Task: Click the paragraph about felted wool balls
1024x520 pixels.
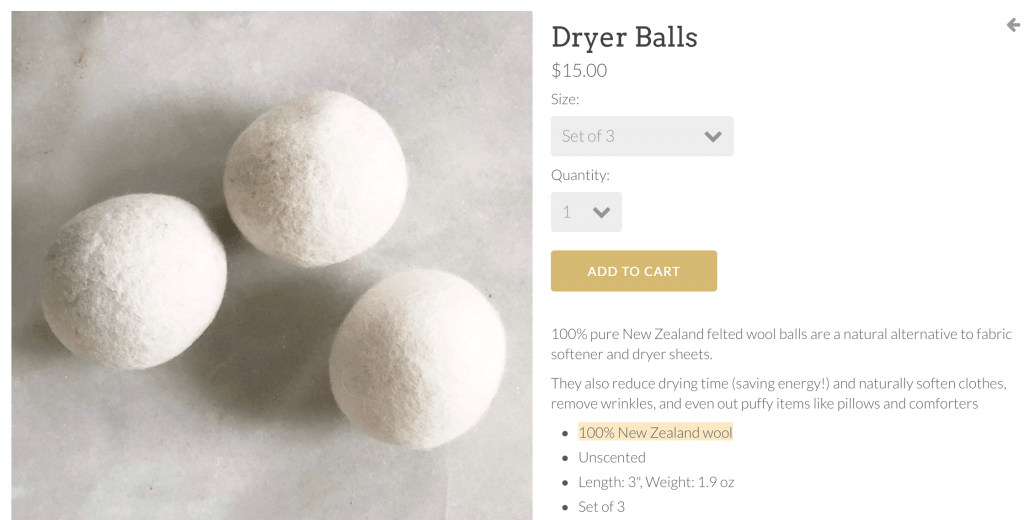Action: [781, 344]
